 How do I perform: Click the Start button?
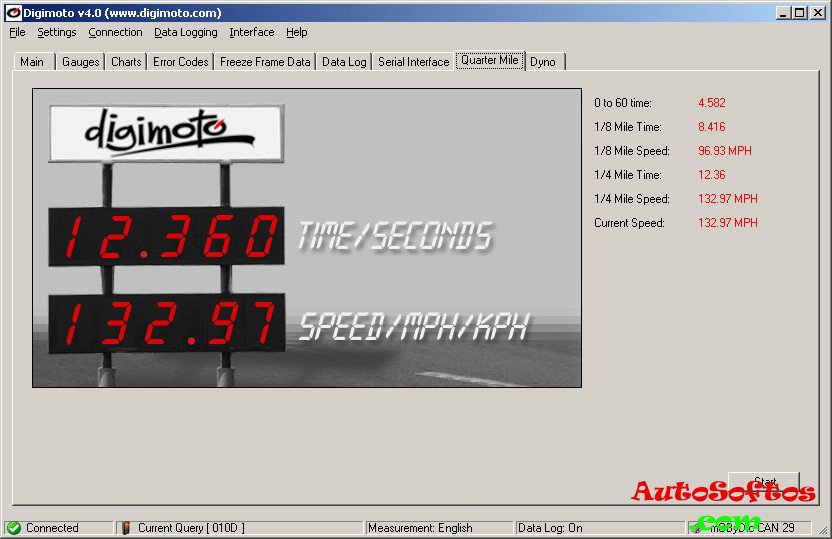(x=764, y=482)
